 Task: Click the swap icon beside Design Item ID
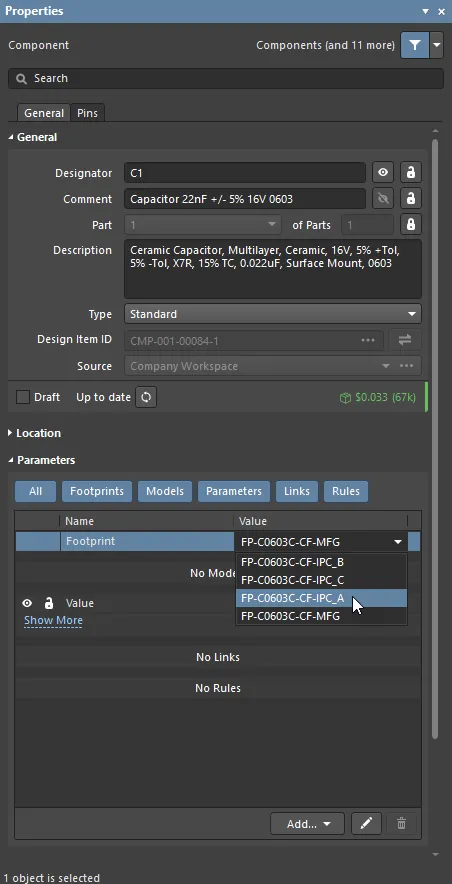[405, 340]
